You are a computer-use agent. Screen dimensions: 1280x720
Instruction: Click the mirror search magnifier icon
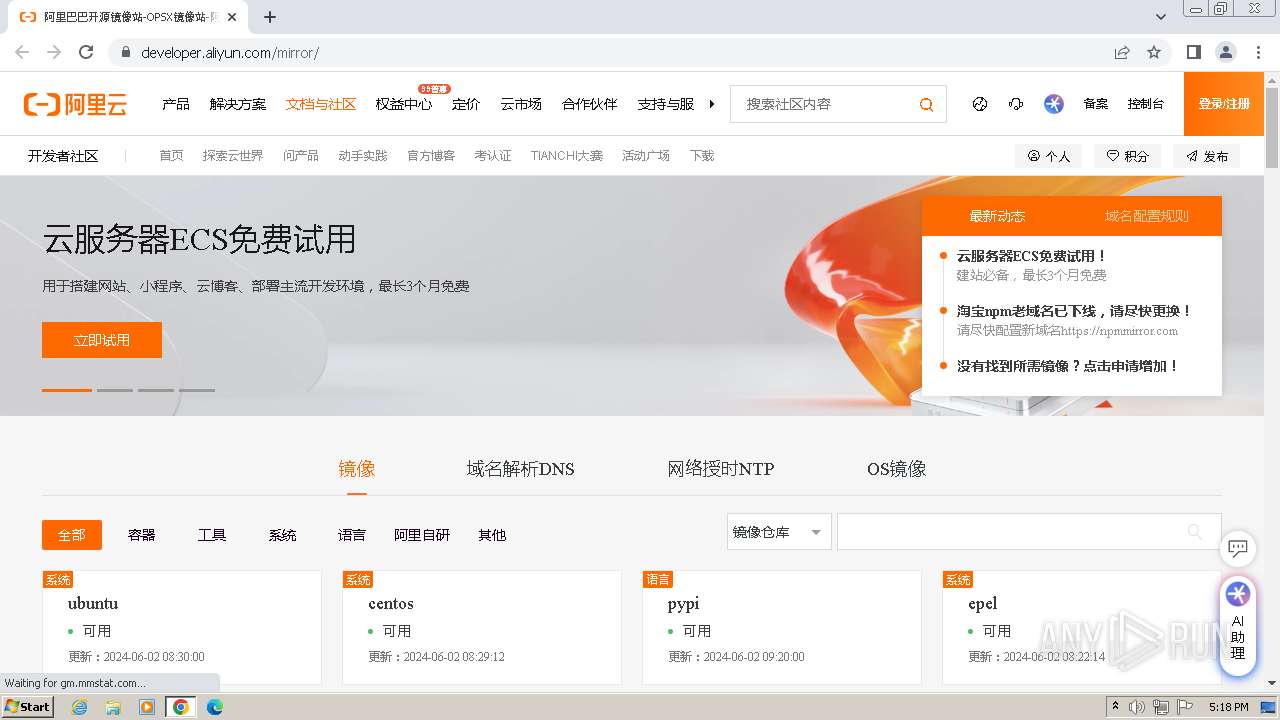(1194, 531)
